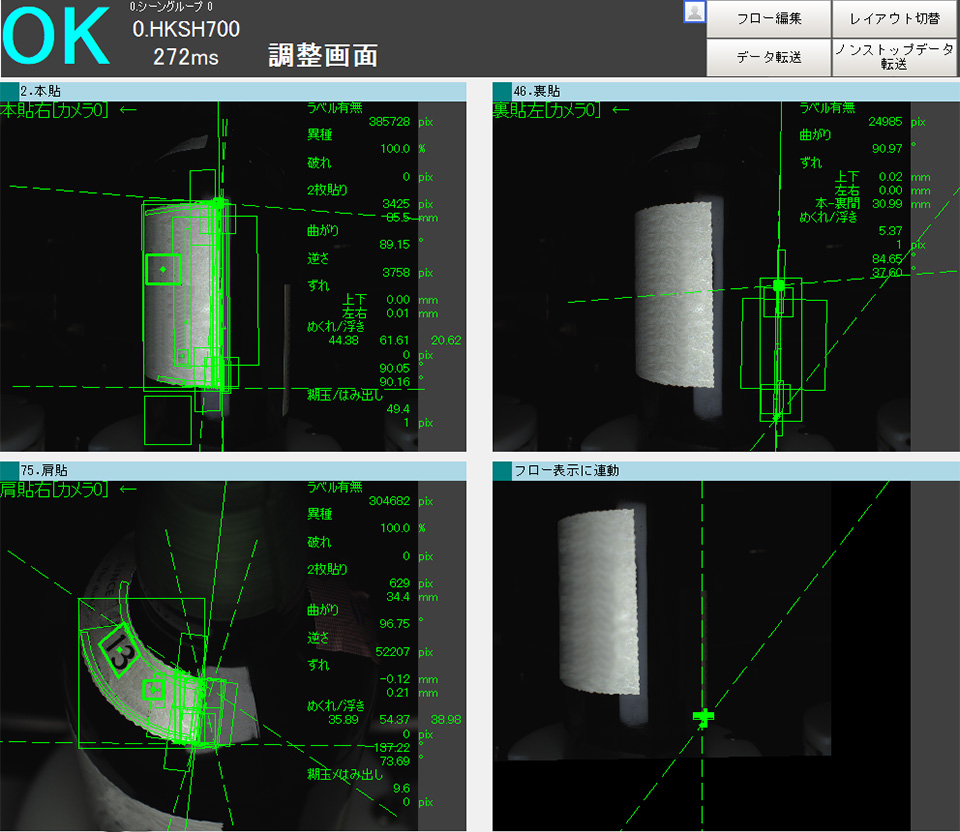The width and height of the screenshot is (960, 832).
Task: Click teal square icon beside 46.裏貼
Action: pyautogui.click(x=502, y=91)
